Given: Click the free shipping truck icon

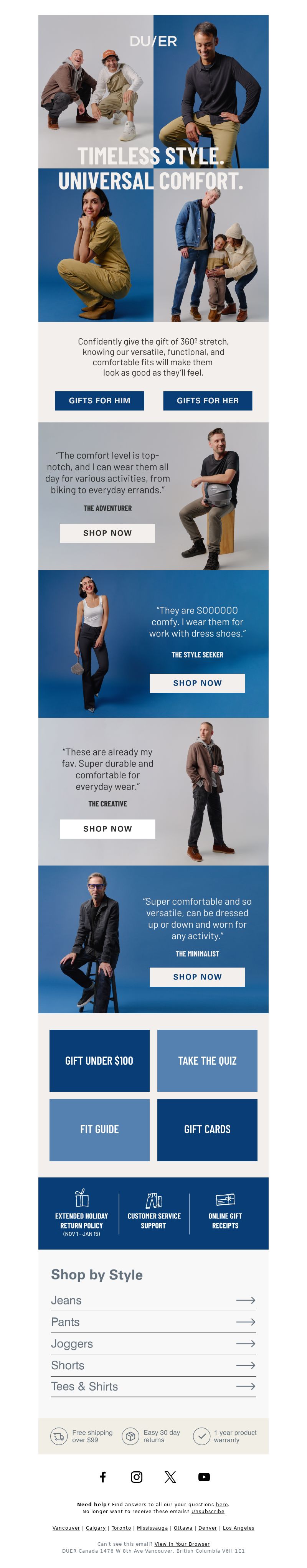Looking at the screenshot, I should pos(59,1436).
